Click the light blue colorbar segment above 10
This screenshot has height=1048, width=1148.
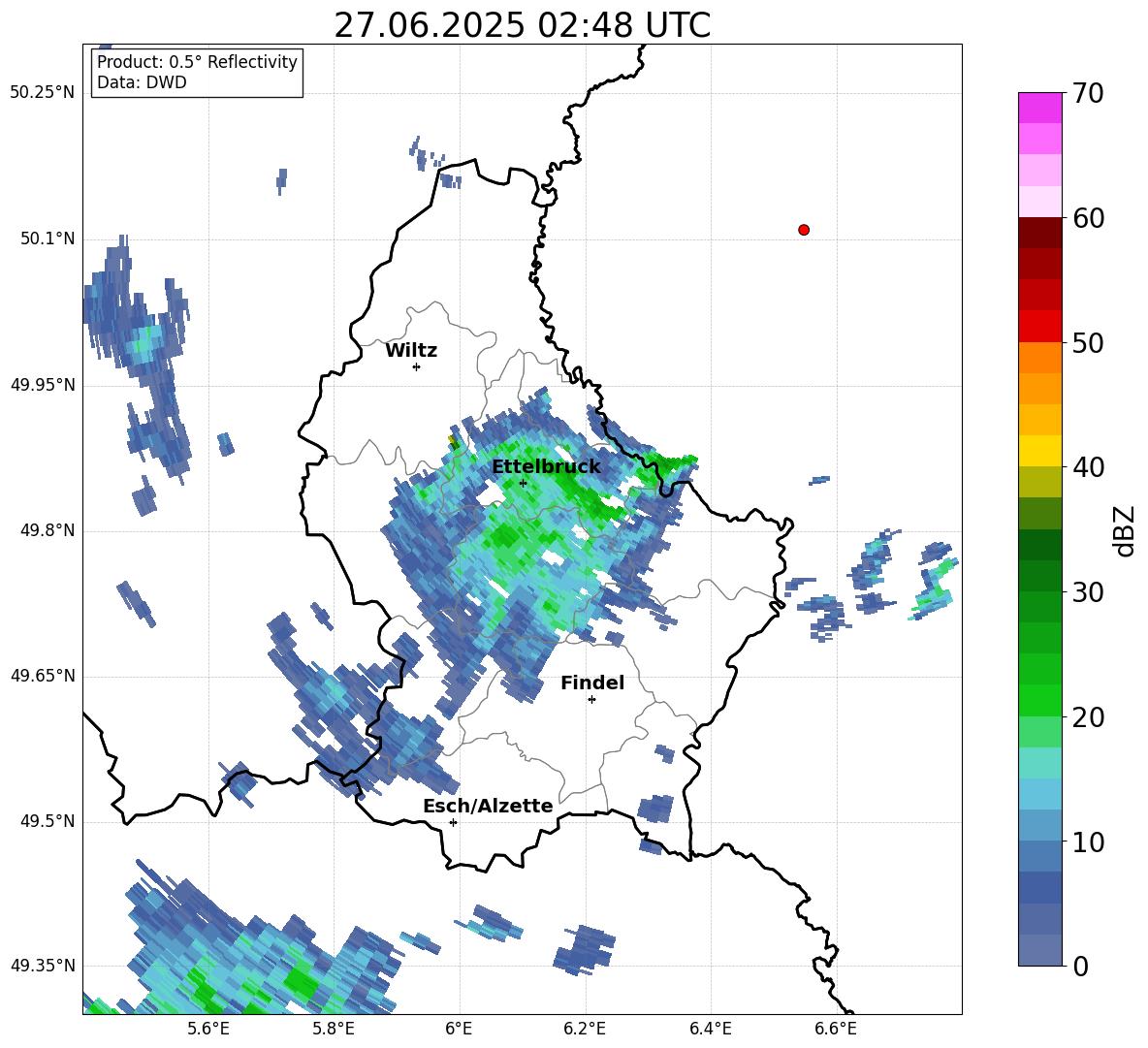pos(1039,826)
